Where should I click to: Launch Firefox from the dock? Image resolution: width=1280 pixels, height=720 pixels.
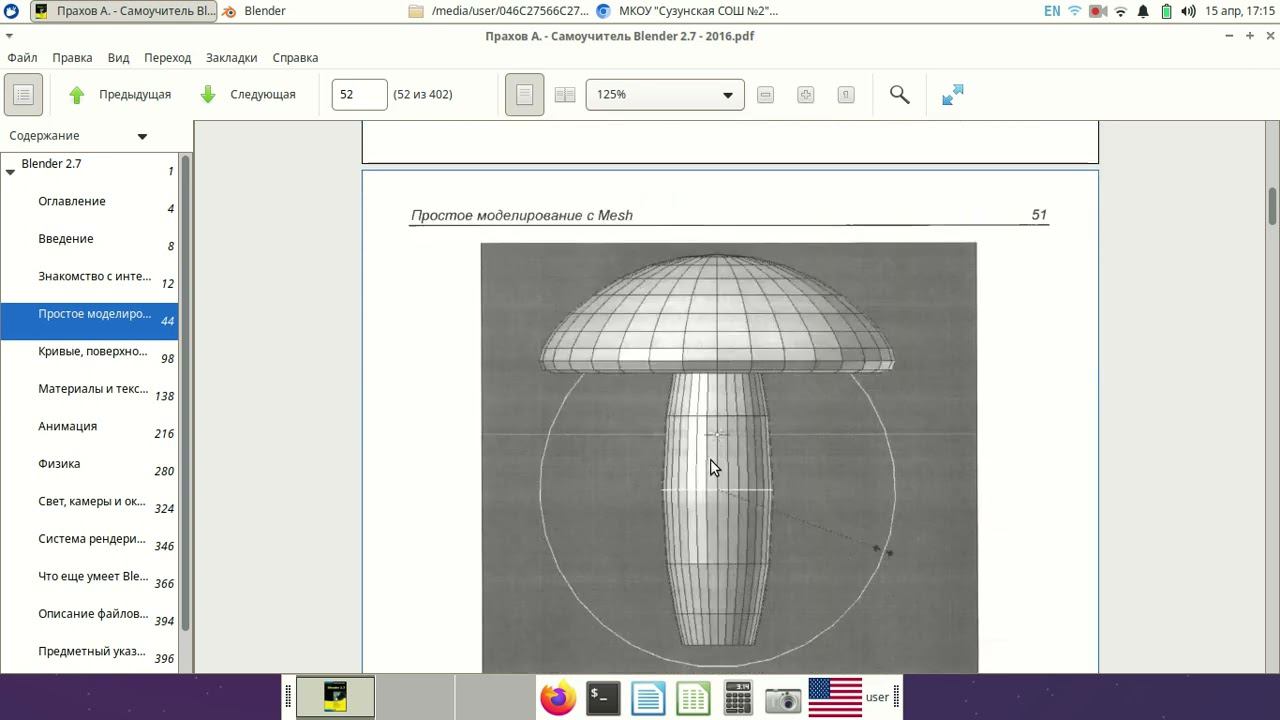point(558,697)
